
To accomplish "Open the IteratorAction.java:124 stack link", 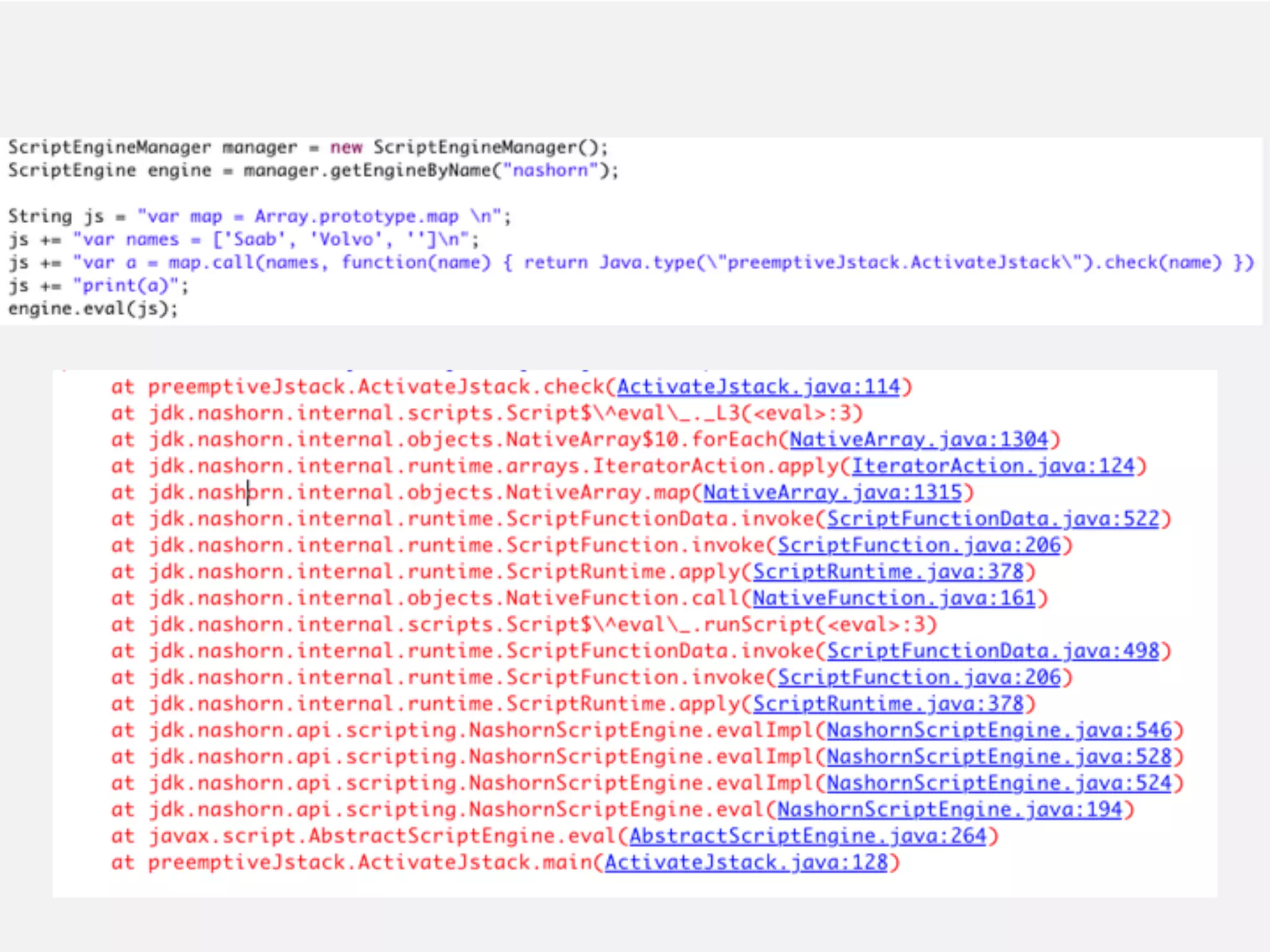I will click(x=993, y=466).
